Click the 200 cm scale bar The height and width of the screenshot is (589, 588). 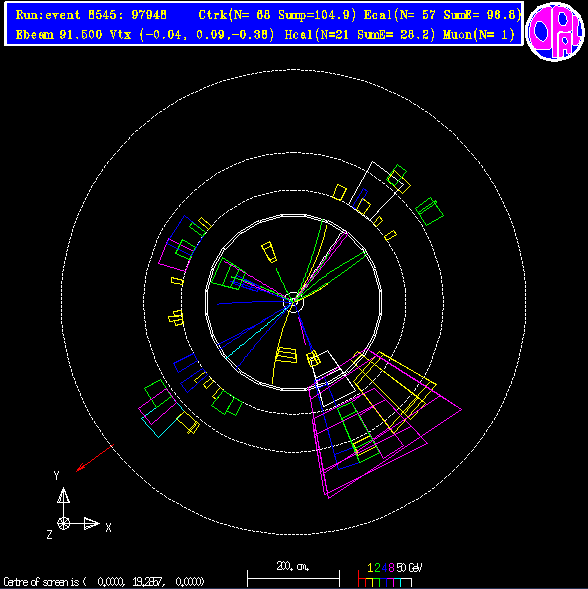coord(293,578)
